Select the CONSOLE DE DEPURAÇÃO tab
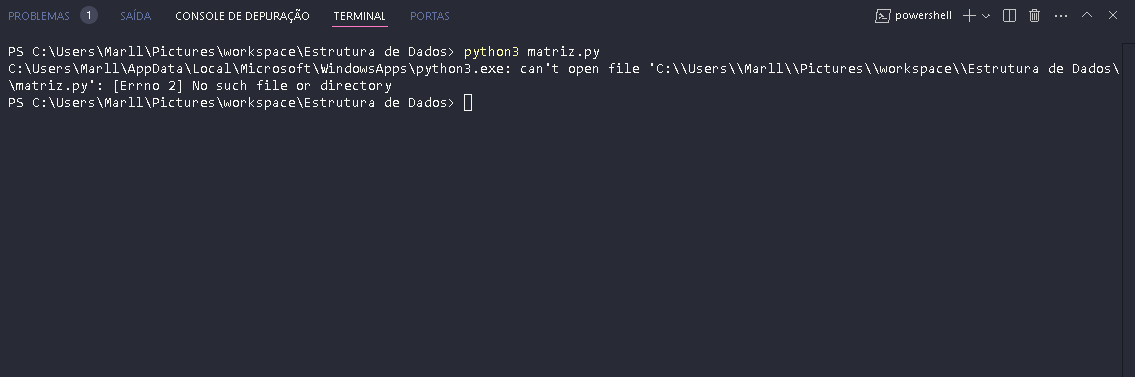This screenshot has height=377, width=1135. pos(242,16)
